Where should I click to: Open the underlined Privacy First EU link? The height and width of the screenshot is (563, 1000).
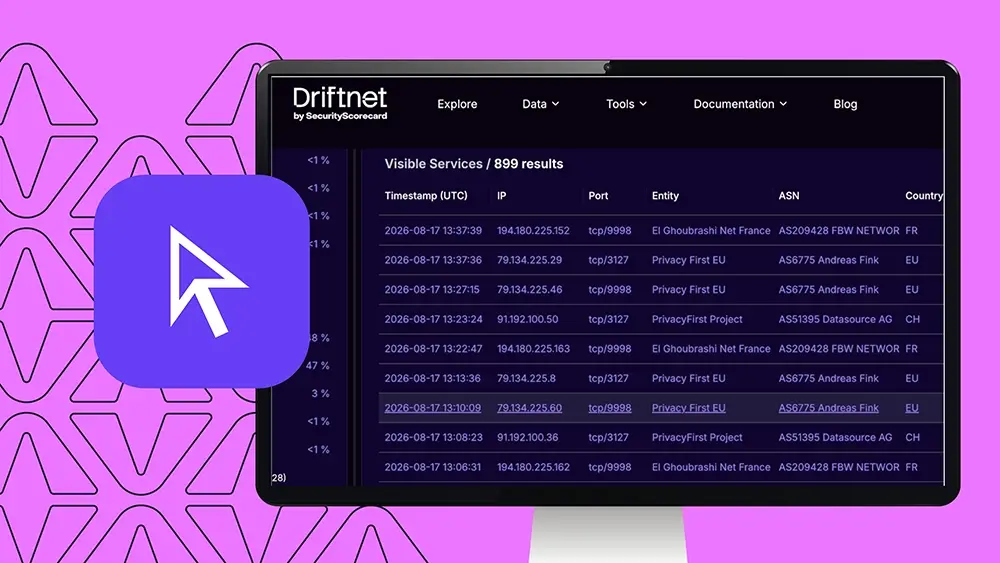[x=688, y=408]
